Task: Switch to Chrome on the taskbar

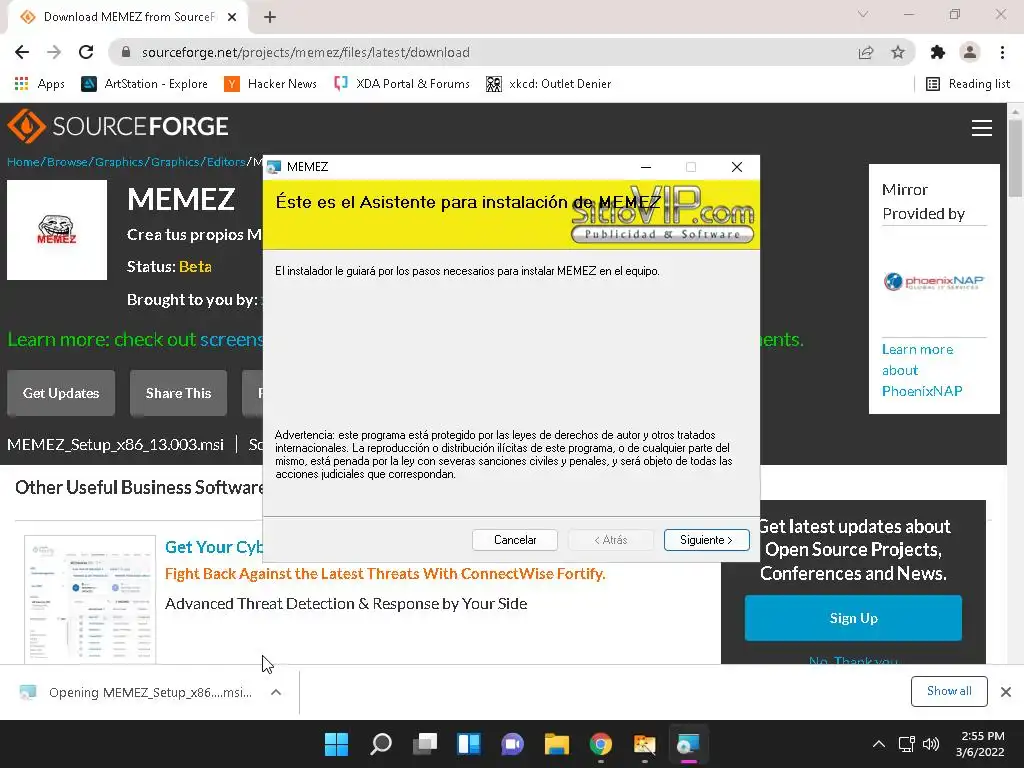Action: [601, 744]
